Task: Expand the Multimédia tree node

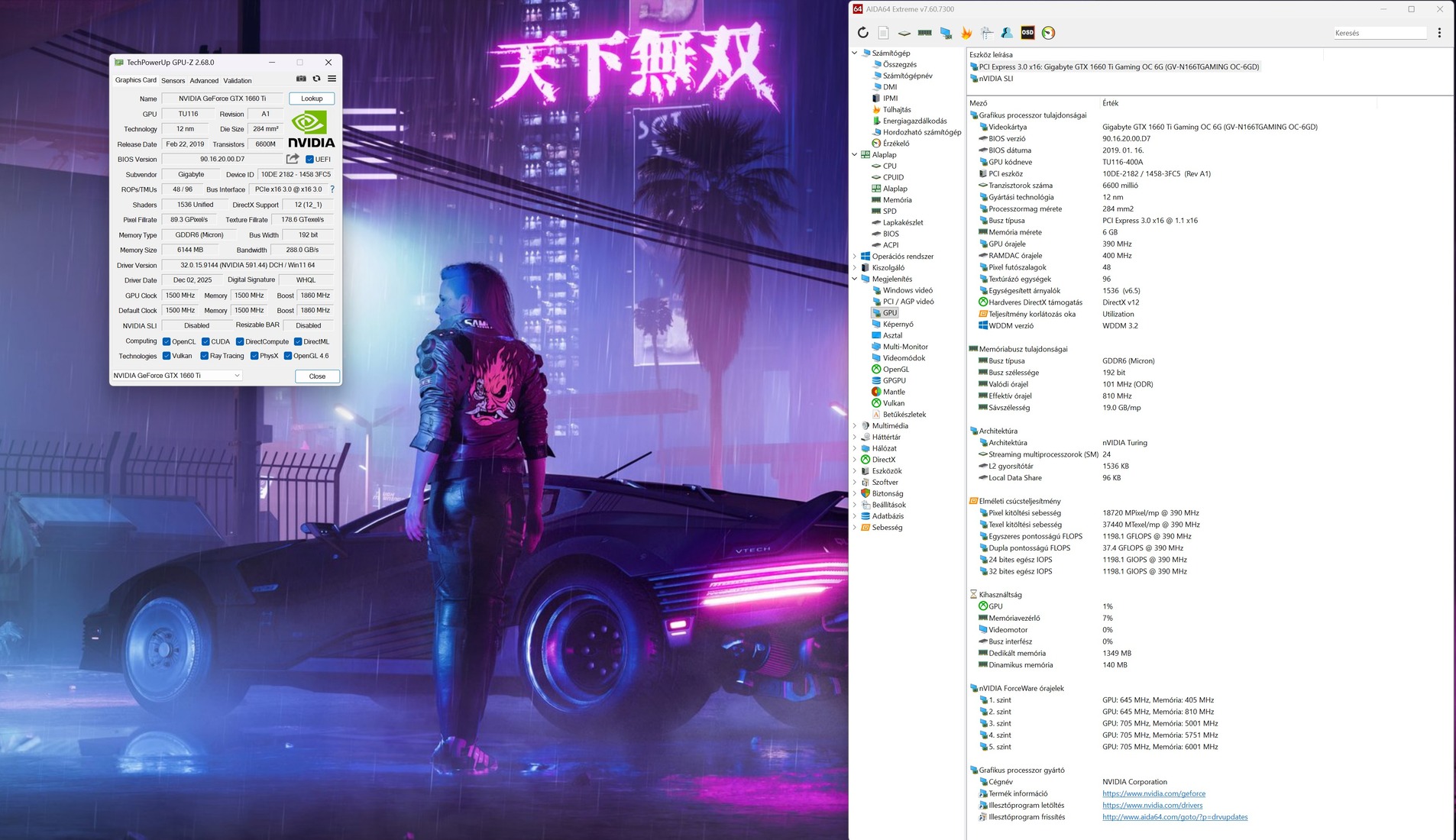Action: coord(855,426)
